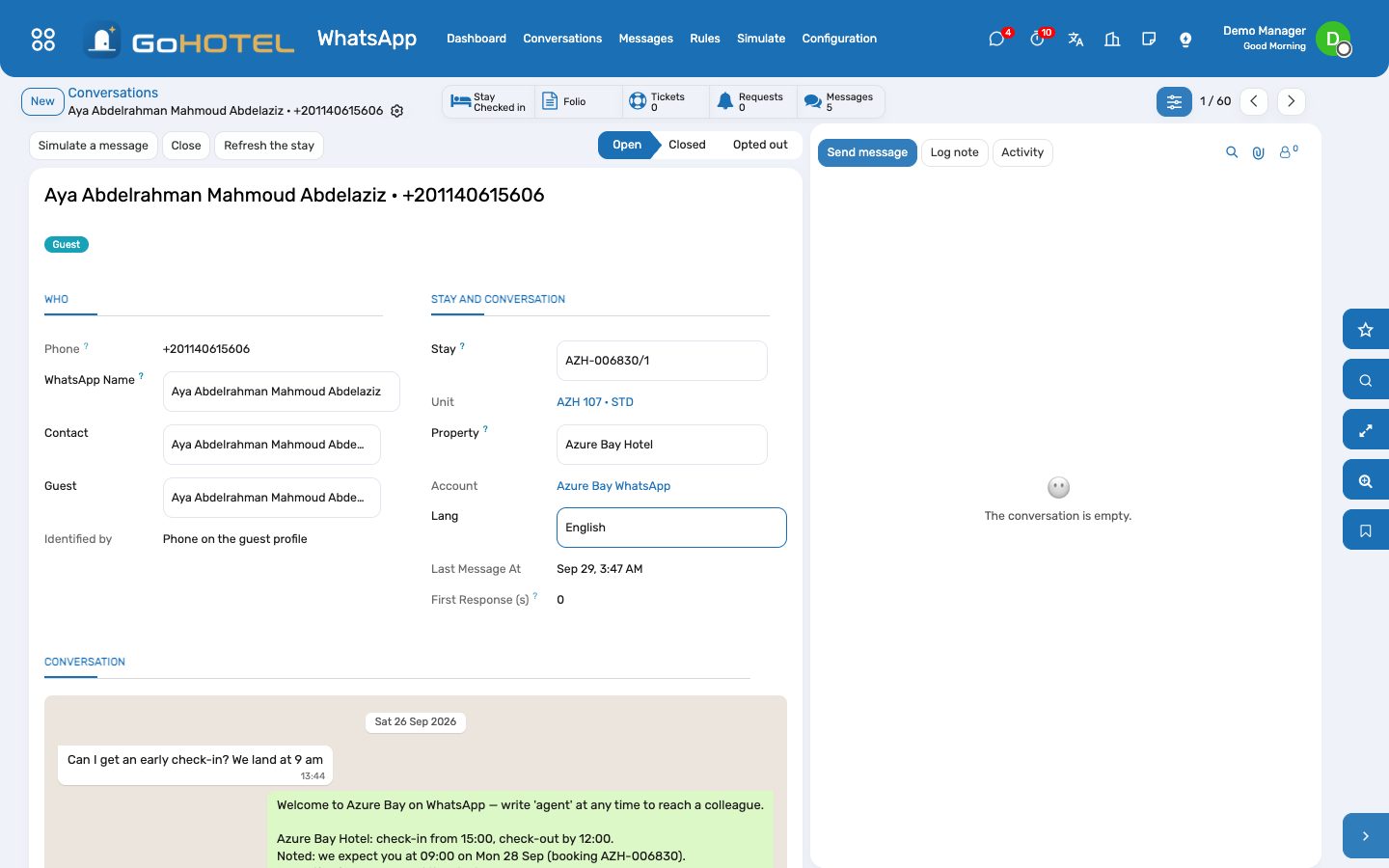Screen dimensions: 1389x868
Task: Click the lightbulb tips icon
Action: 1185,39
